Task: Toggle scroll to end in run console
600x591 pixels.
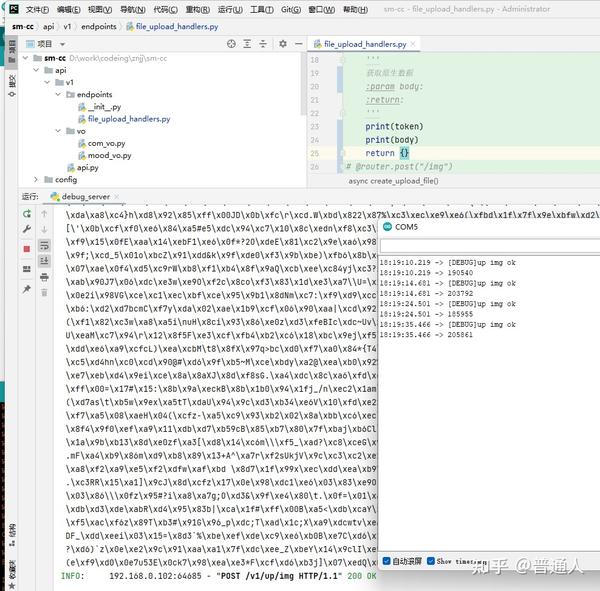Action: pyautogui.click(x=44, y=261)
